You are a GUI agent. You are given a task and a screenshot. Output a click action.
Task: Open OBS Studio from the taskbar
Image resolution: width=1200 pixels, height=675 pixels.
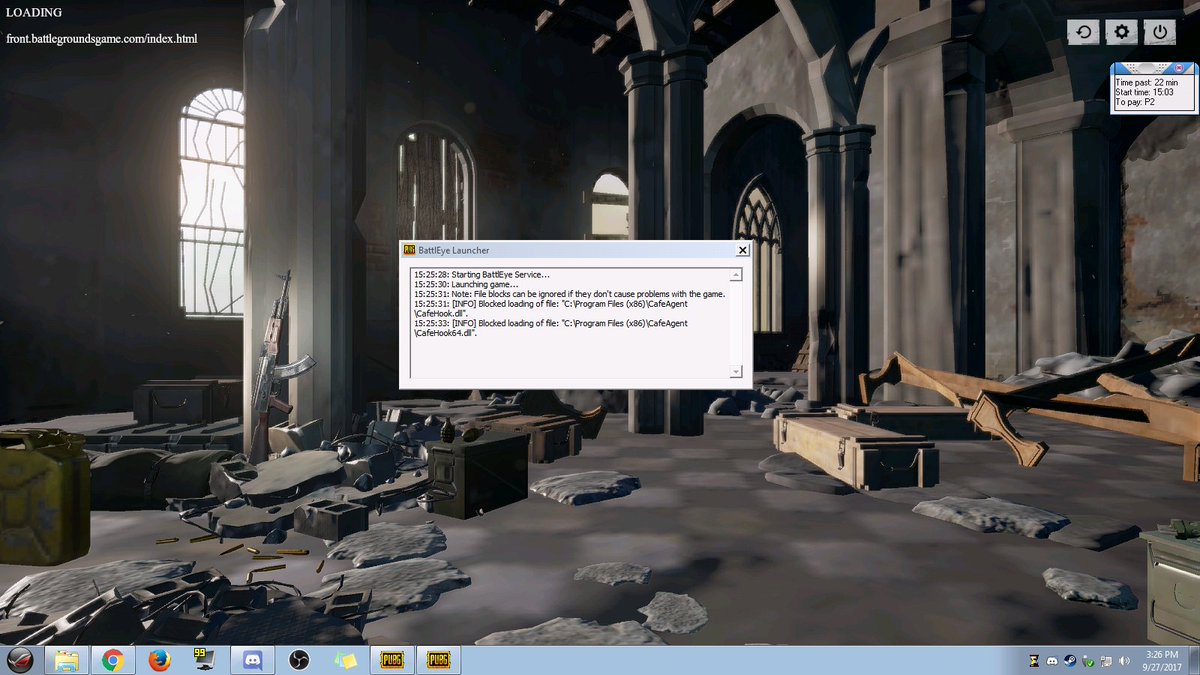point(297,660)
